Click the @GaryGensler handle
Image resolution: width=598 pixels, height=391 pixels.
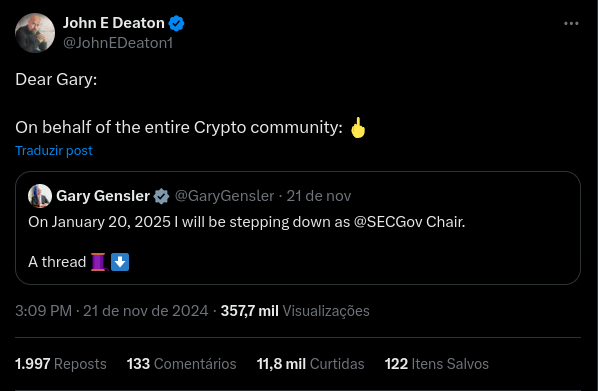(x=224, y=196)
